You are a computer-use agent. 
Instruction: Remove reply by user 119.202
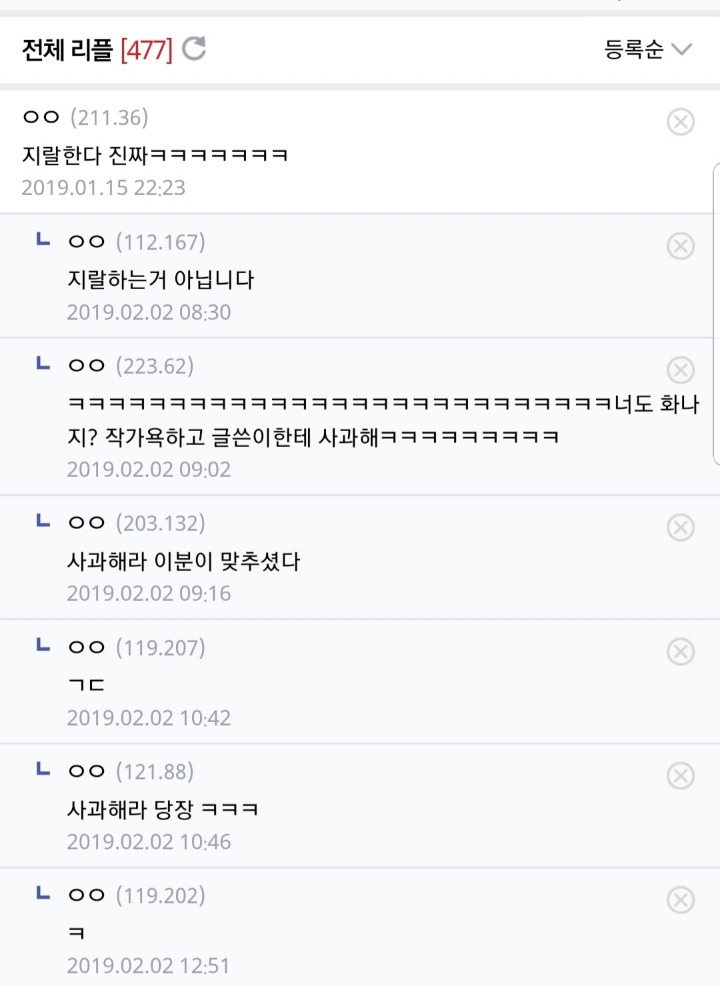tap(680, 900)
